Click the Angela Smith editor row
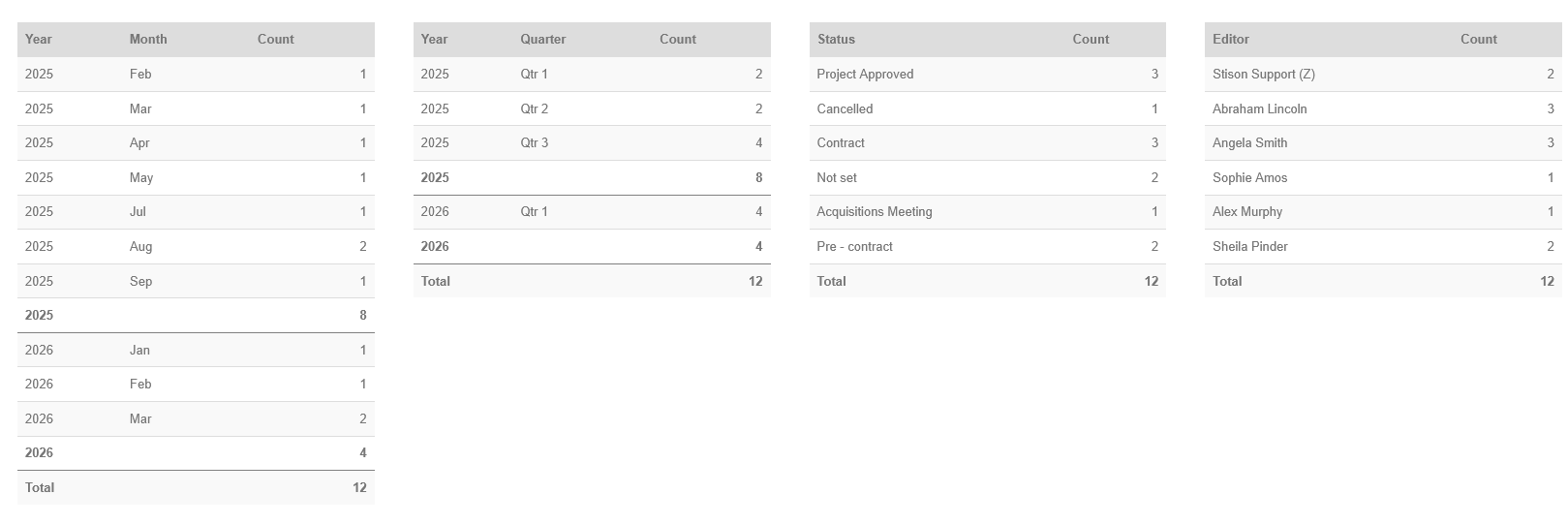This screenshot has height=525, width=1568. tap(1383, 143)
